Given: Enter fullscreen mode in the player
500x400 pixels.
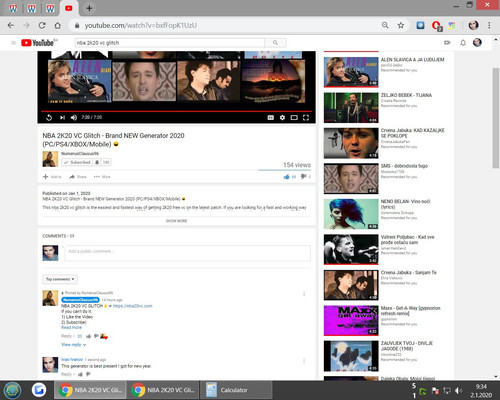Looking at the screenshot, I should (306, 117).
